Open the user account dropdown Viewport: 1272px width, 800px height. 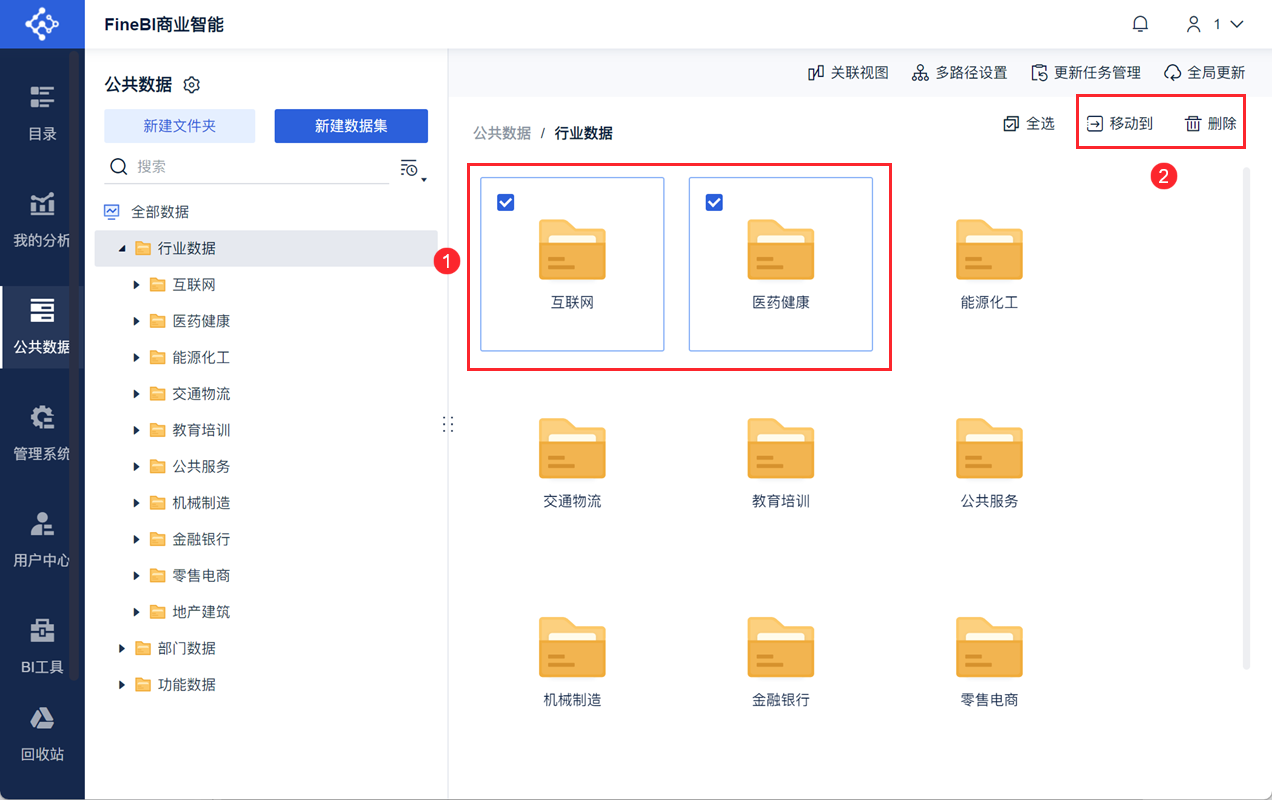pyautogui.click(x=1214, y=24)
